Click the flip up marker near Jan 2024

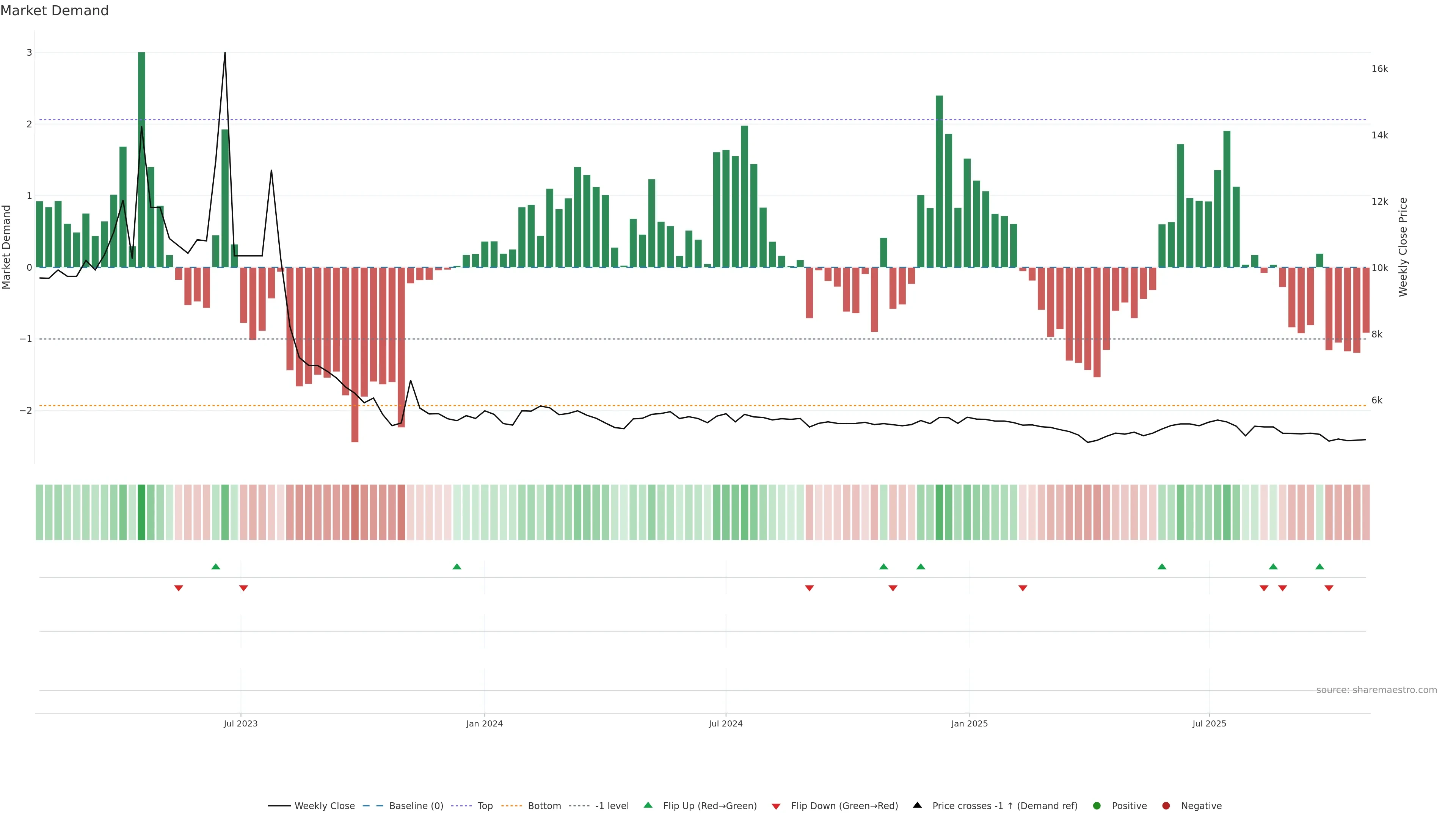(457, 566)
